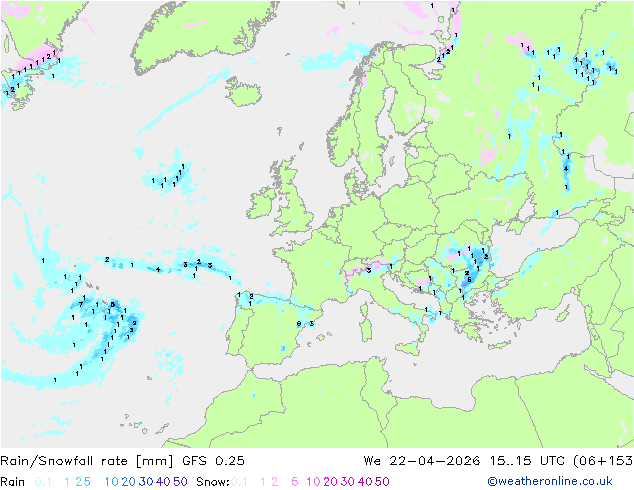Select the Snow legend 5 value

coord(295,482)
